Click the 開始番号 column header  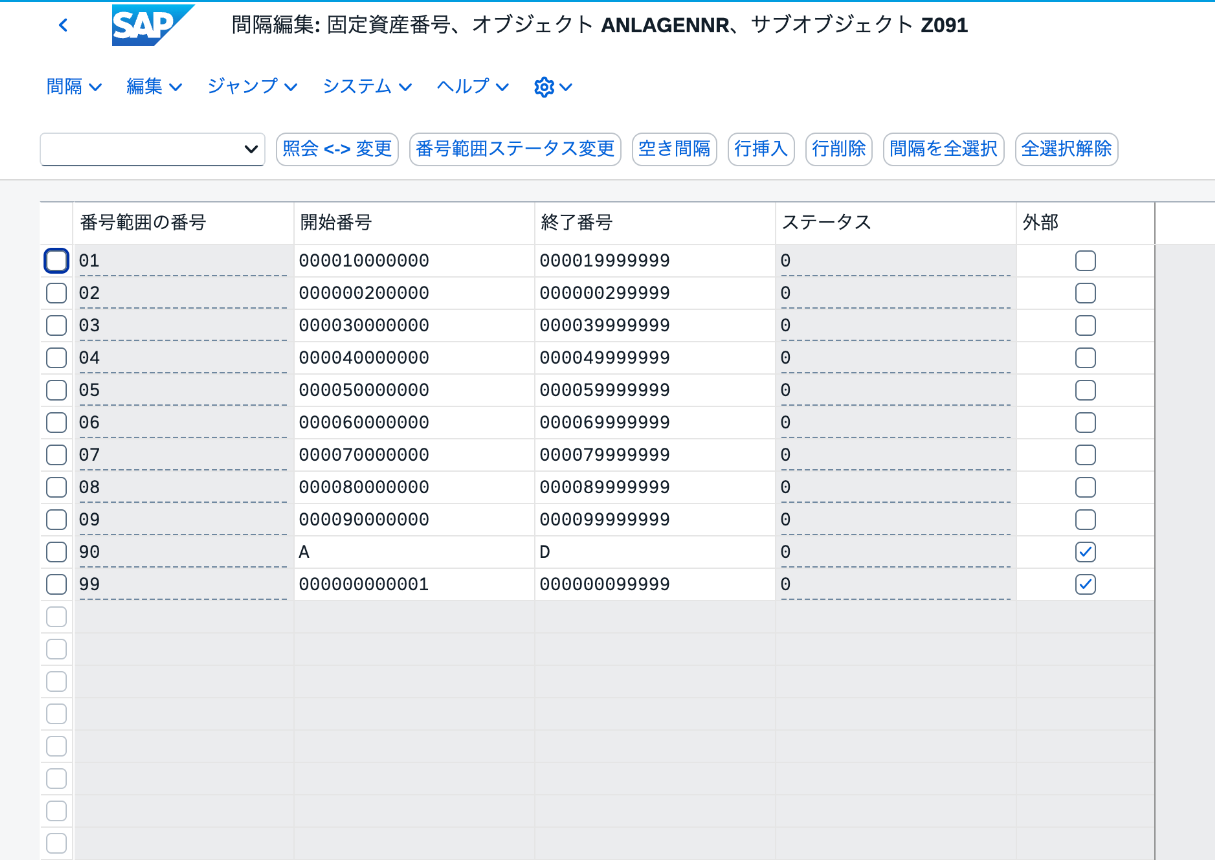coord(414,223)
